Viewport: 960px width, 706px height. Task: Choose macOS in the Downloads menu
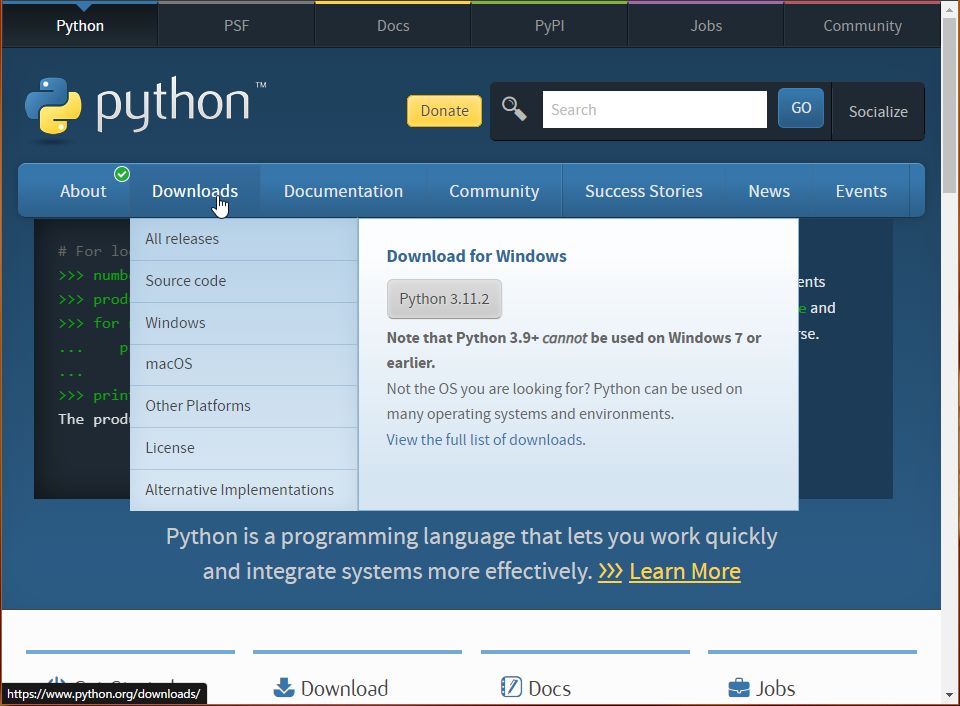(169, 364)
